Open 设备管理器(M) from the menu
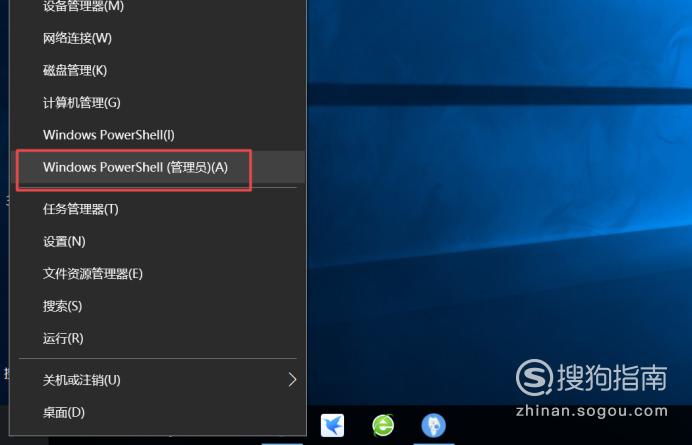Image resolution: width=692 pixels, height=445 pixels. click(158, 6)
